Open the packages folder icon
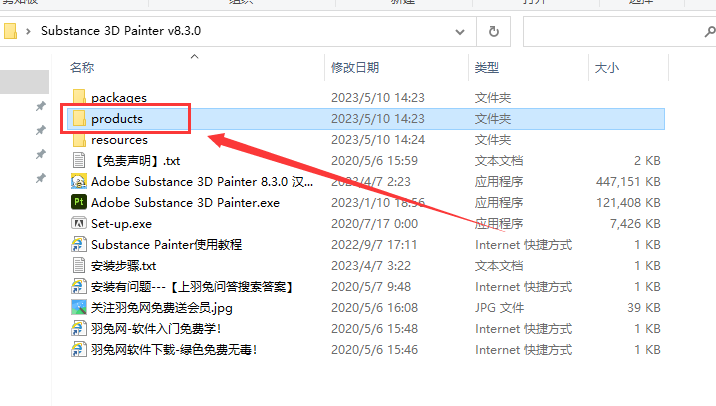This screenshot has width=716, height=406. coord(79,97)
